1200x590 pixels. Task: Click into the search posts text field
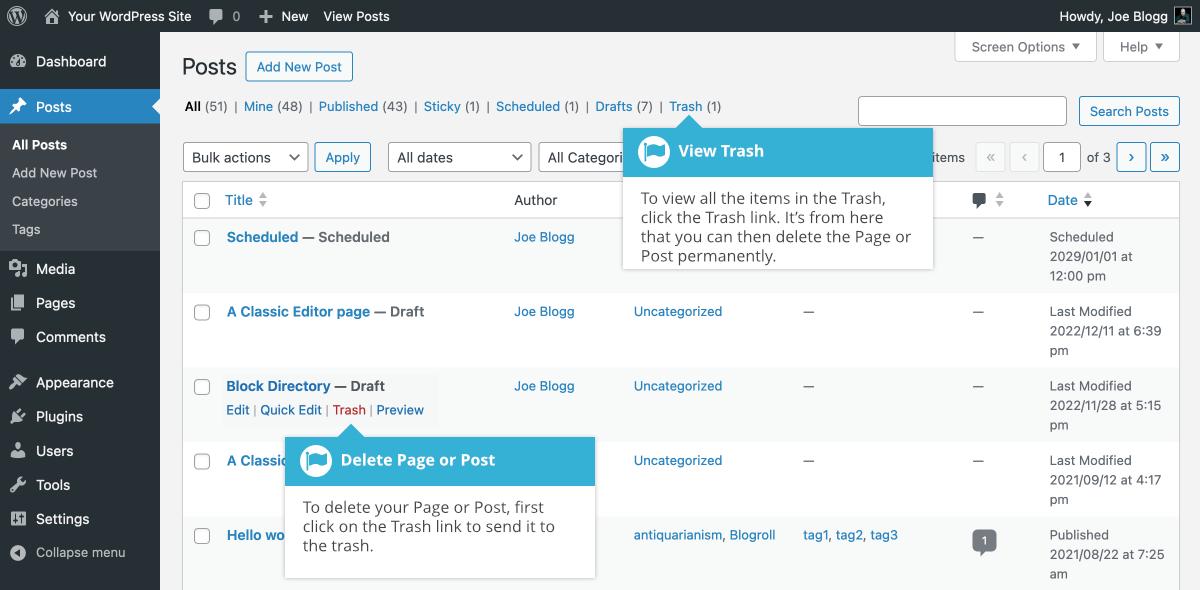click(x=962, y=111)
